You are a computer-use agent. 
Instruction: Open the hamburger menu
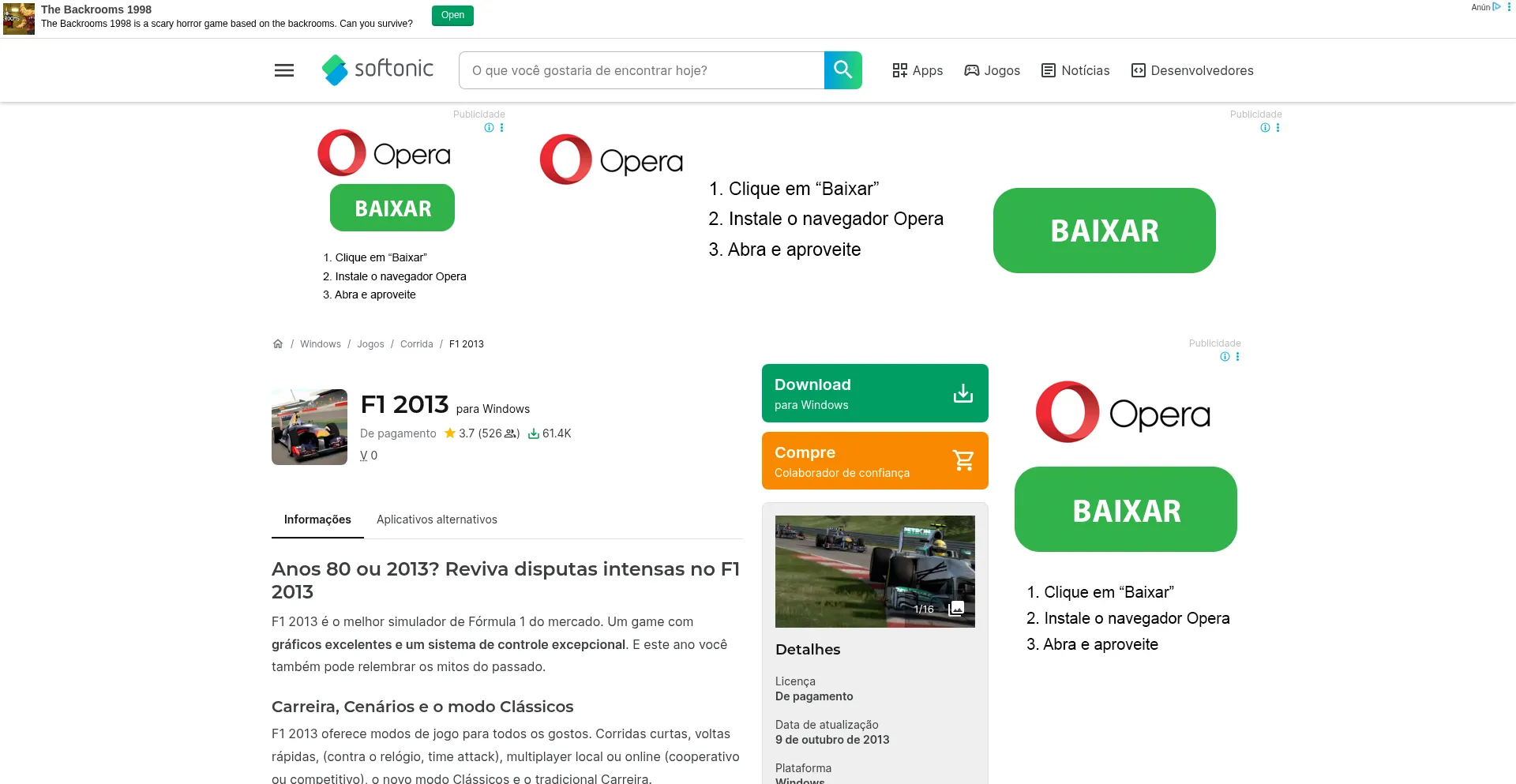tap(284, 70)
